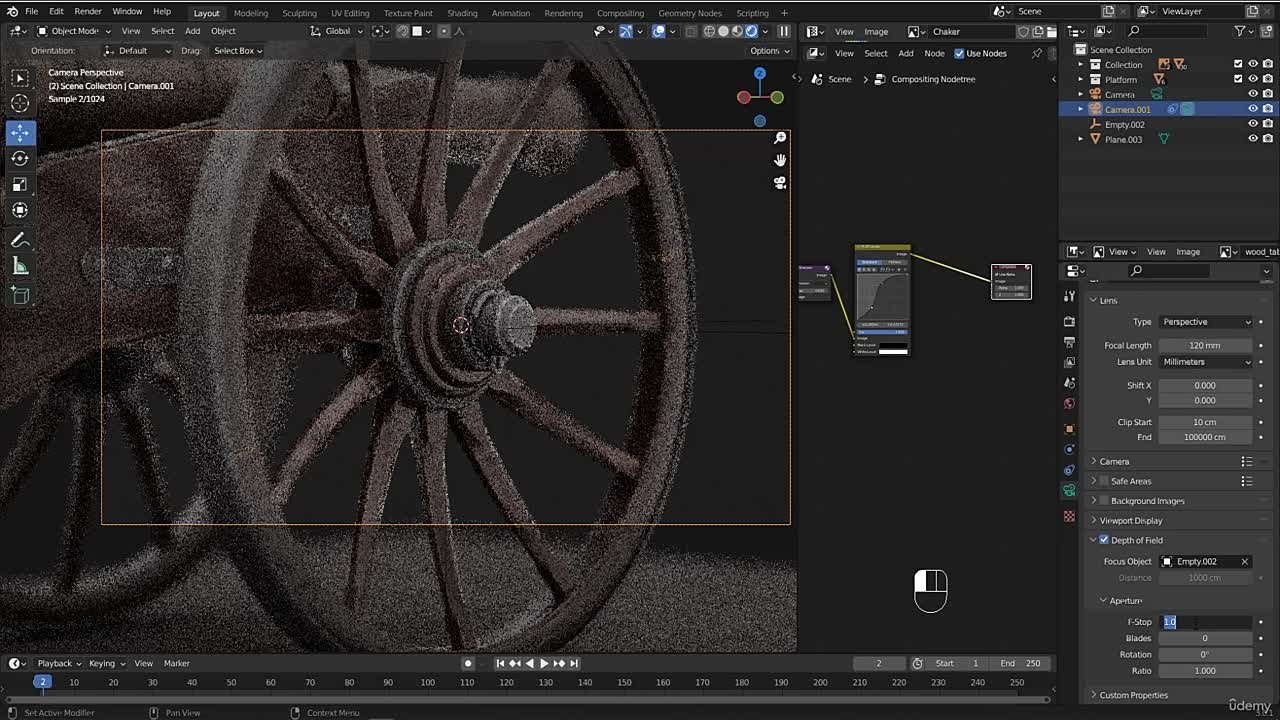Screen dimensions: 1280x720
Task: Hide Empty.002 in the viewport
Action: pos(1253,124)
